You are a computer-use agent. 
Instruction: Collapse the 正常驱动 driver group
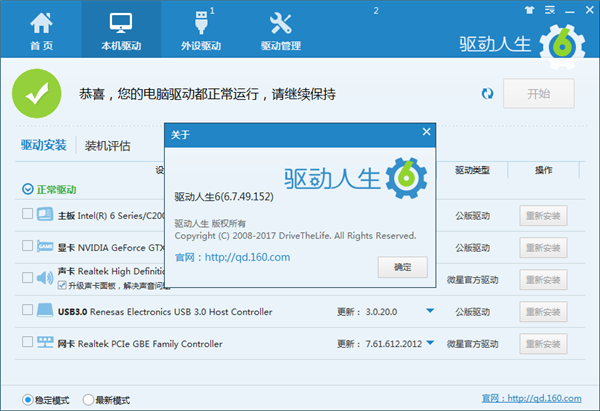click(27, 189)
